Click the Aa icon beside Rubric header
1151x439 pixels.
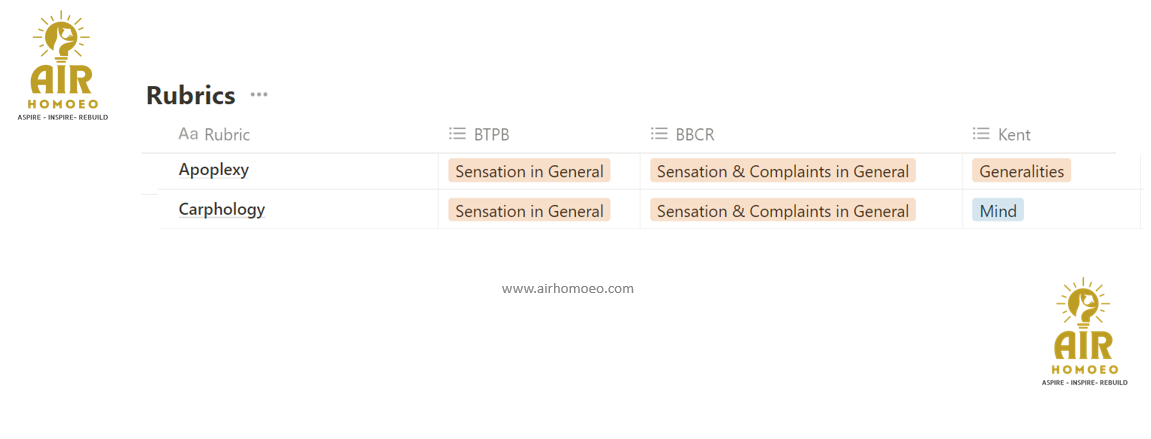pyautogui.click(x=188, y=134)
